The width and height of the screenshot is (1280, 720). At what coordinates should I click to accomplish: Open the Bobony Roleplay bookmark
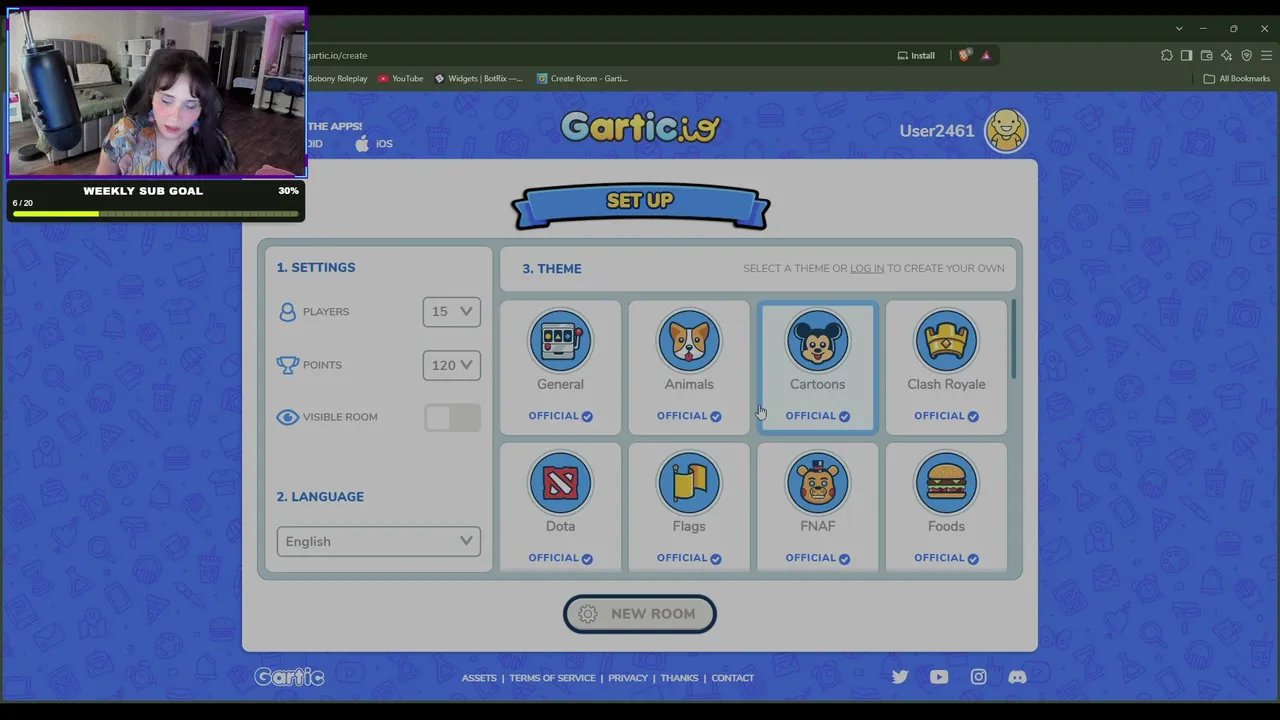337,78
